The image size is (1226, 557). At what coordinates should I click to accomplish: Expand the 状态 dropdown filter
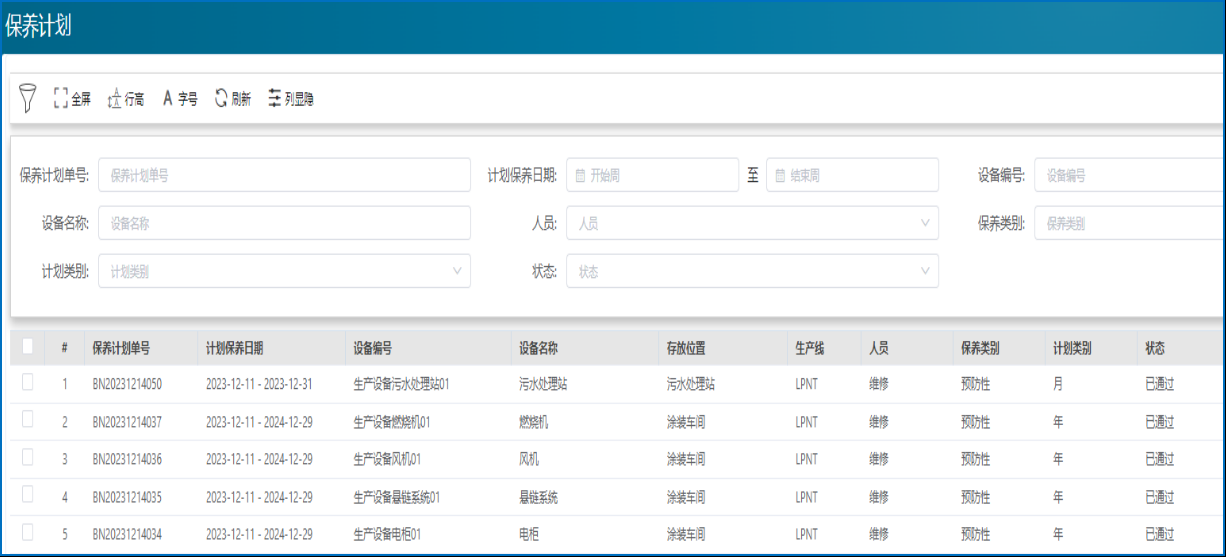click(752, 271)
